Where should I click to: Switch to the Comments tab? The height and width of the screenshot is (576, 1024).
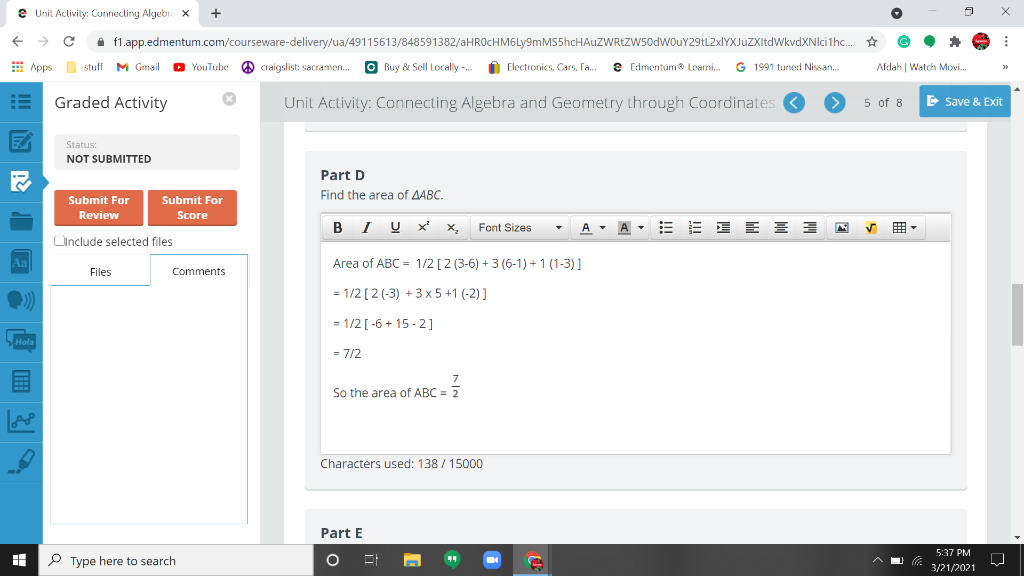tap(198, 271)
